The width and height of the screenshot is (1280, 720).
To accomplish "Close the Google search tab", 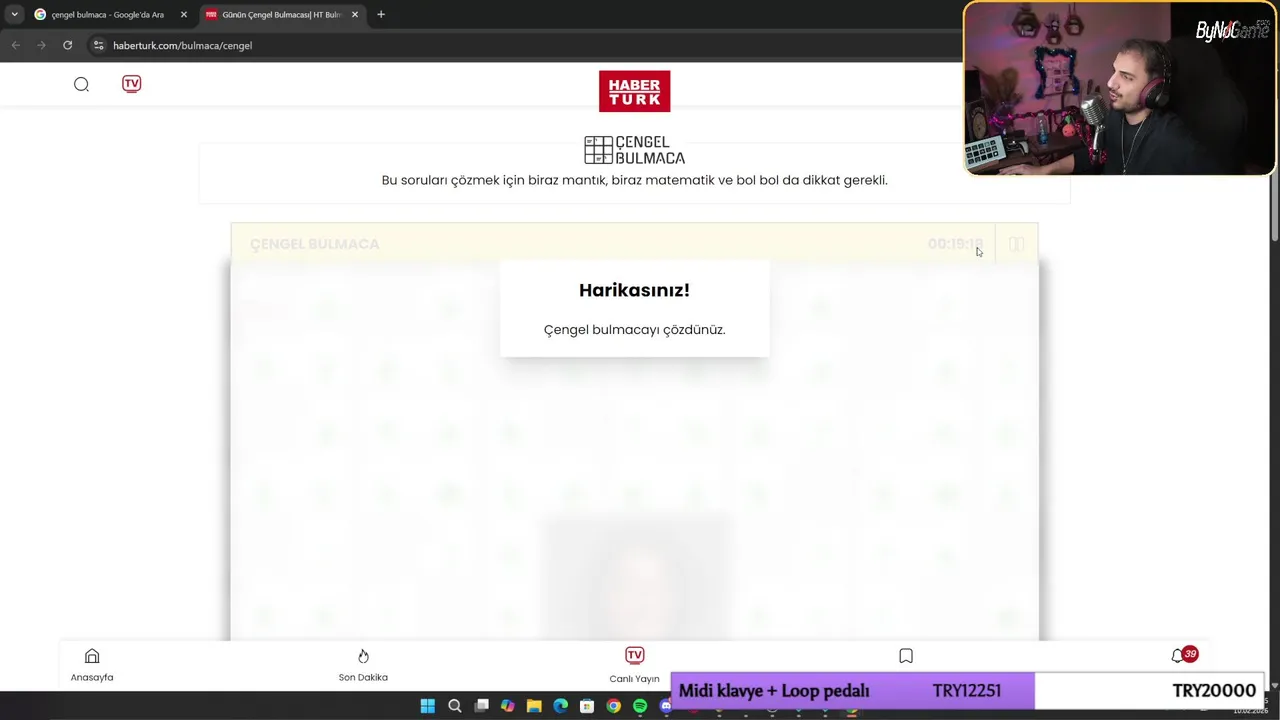I will coord(183,14).
